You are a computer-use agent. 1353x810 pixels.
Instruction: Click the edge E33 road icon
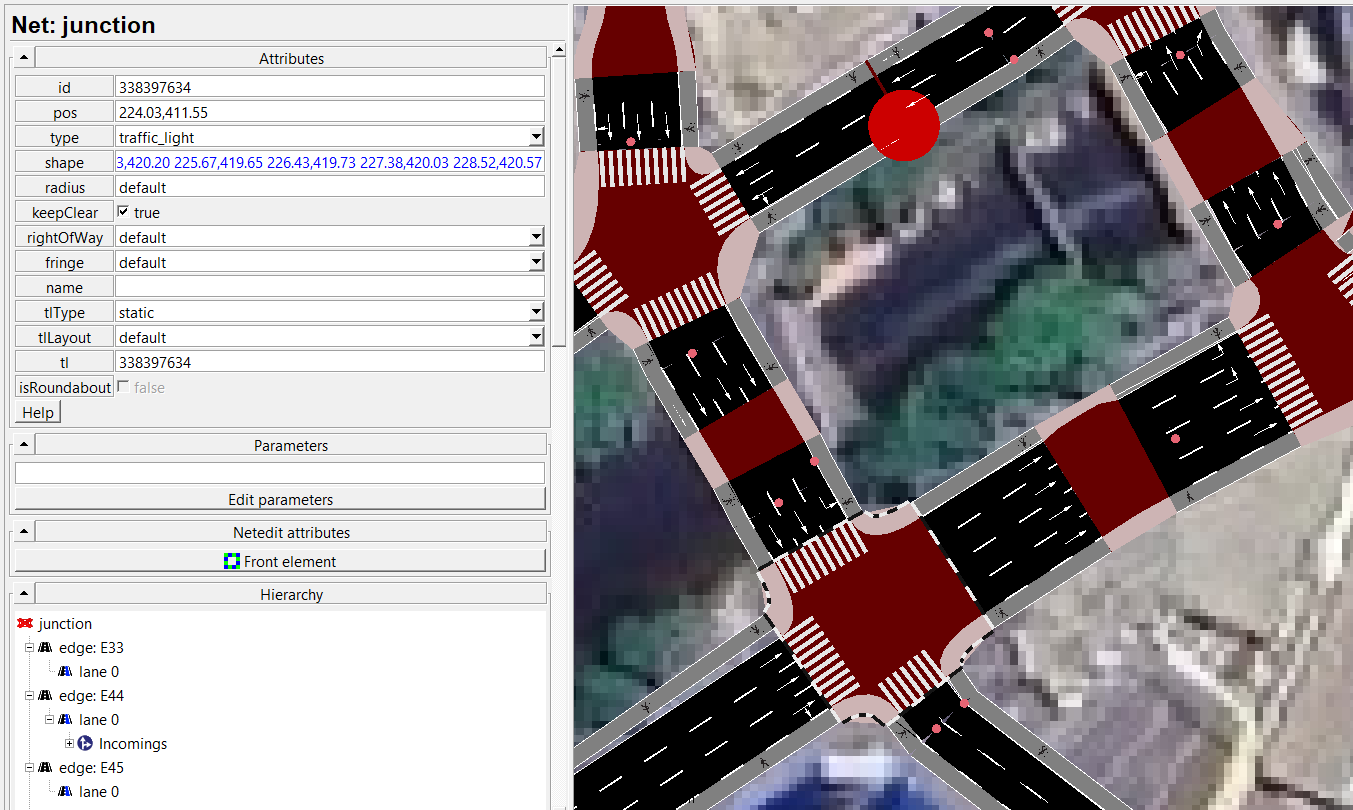click(45, 648)
